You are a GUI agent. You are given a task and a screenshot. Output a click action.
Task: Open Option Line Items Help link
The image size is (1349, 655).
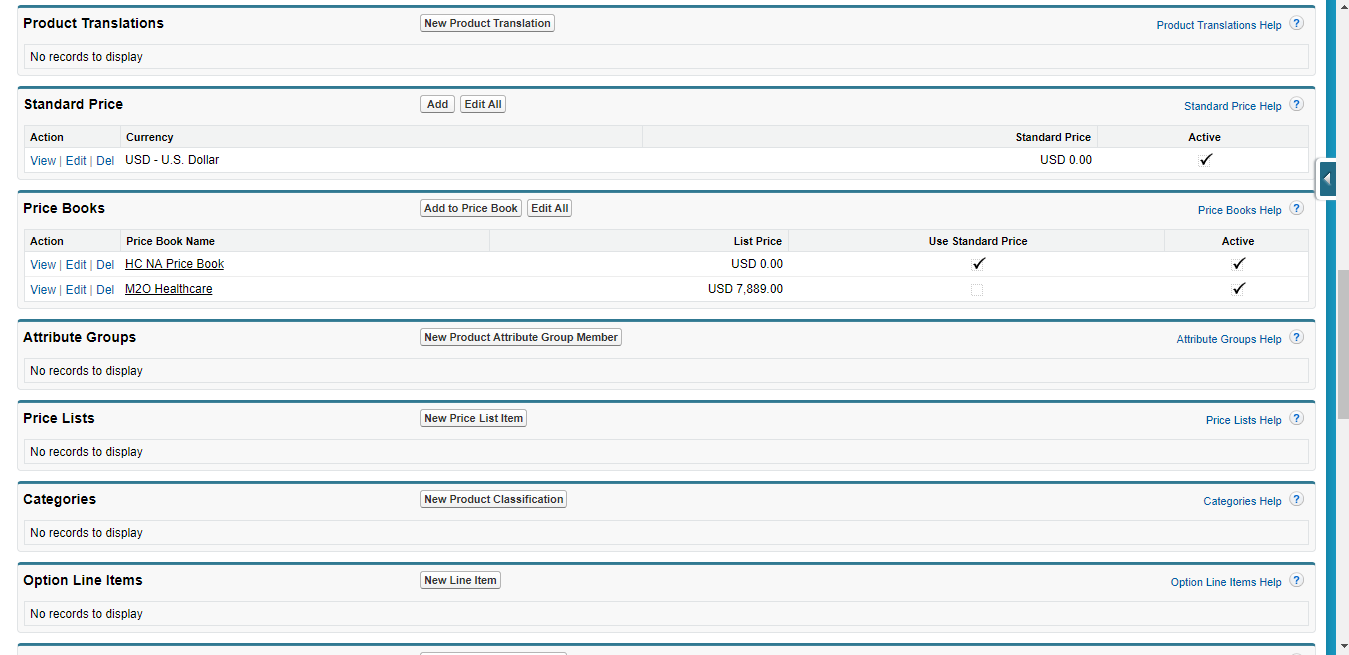[1226, 582]
